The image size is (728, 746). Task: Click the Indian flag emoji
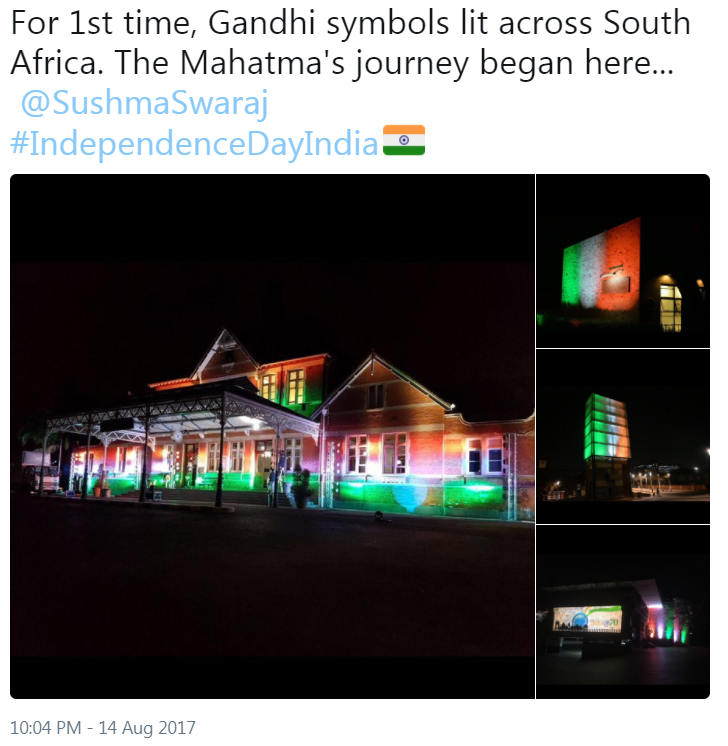point(404,140)
